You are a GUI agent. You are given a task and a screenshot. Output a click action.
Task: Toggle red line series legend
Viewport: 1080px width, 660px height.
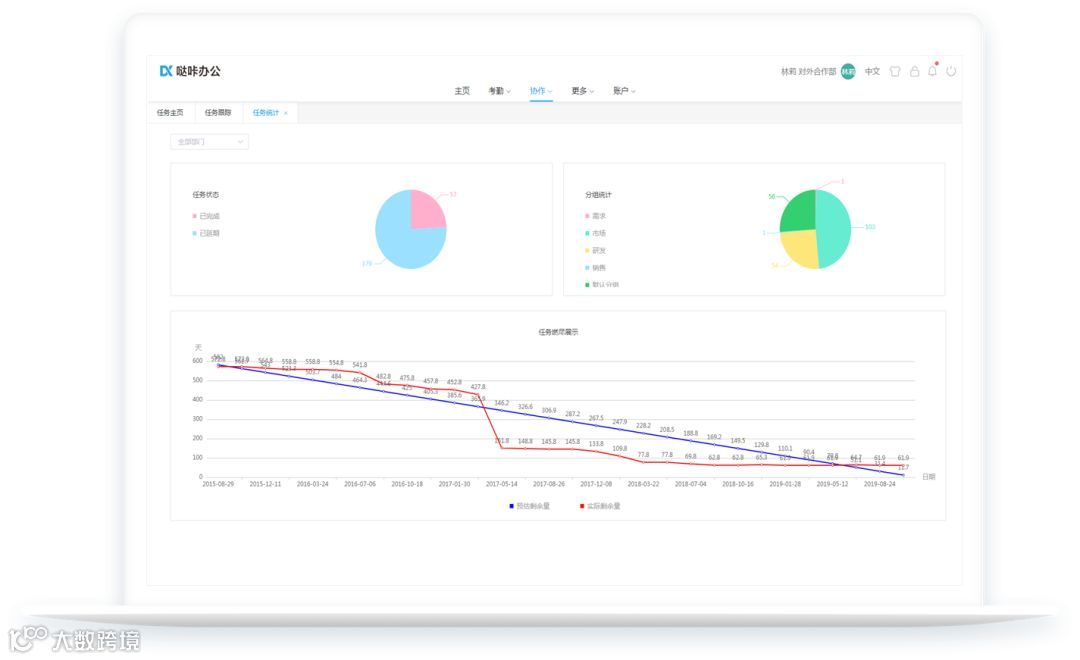[600, 506]
